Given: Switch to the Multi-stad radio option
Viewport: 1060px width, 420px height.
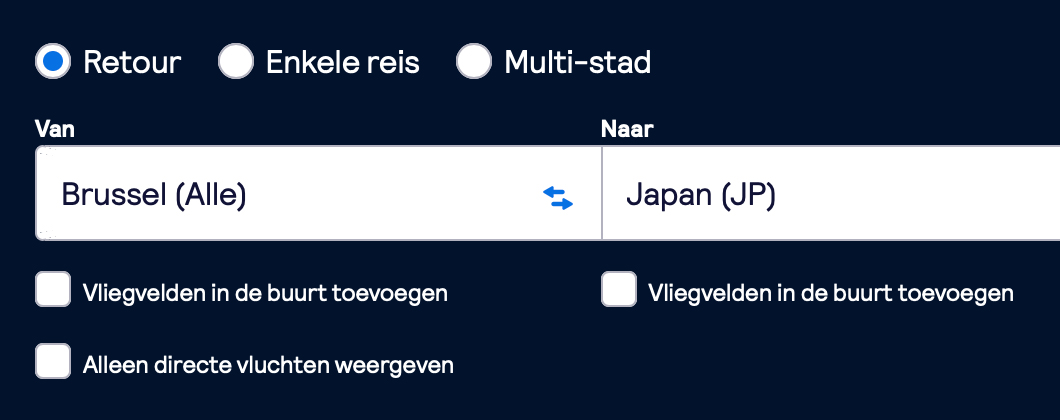Looking at the screenshot, I should tap(473, 62).
